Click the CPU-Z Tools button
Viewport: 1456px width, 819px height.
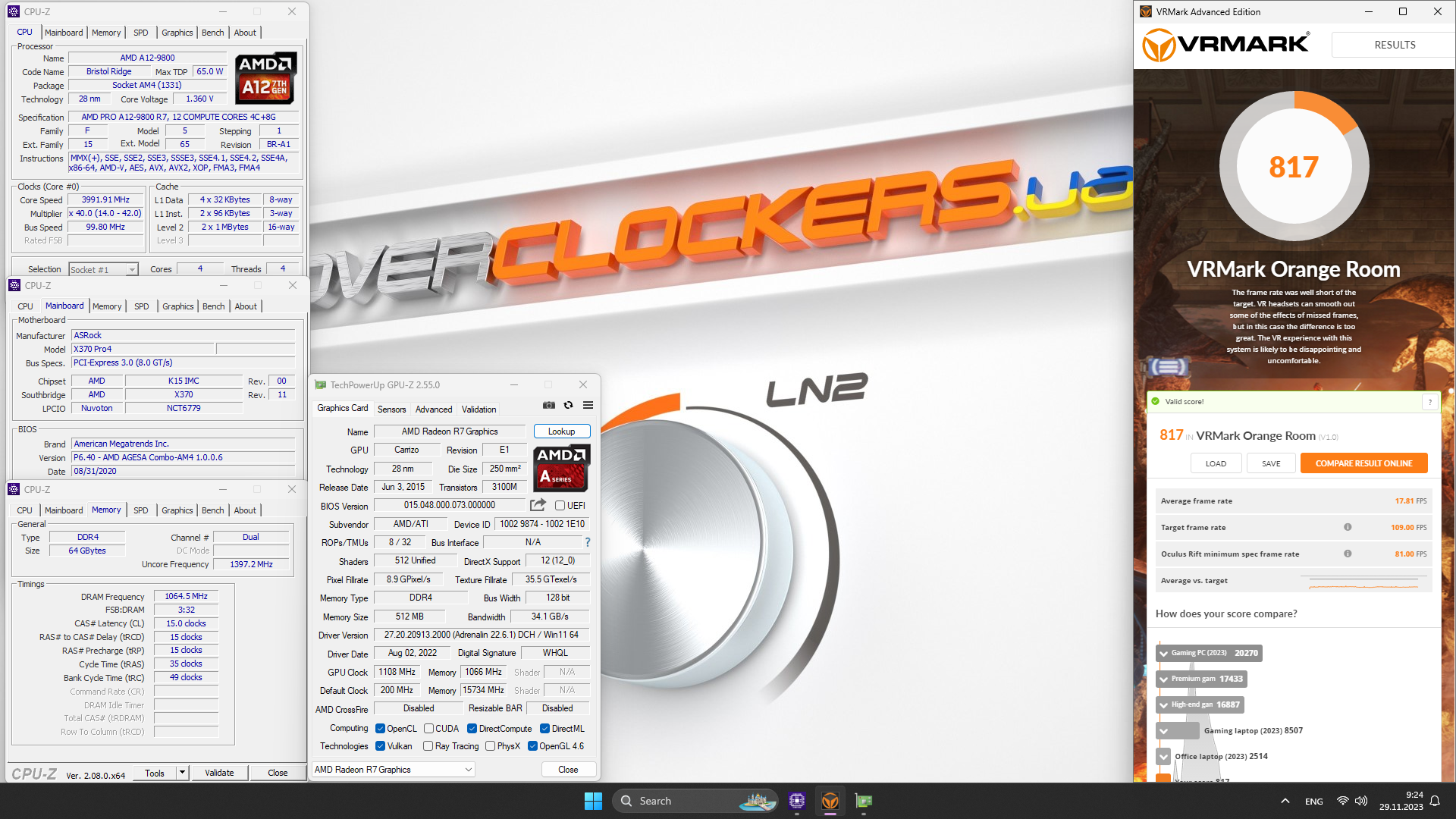[x=155, y=773]
